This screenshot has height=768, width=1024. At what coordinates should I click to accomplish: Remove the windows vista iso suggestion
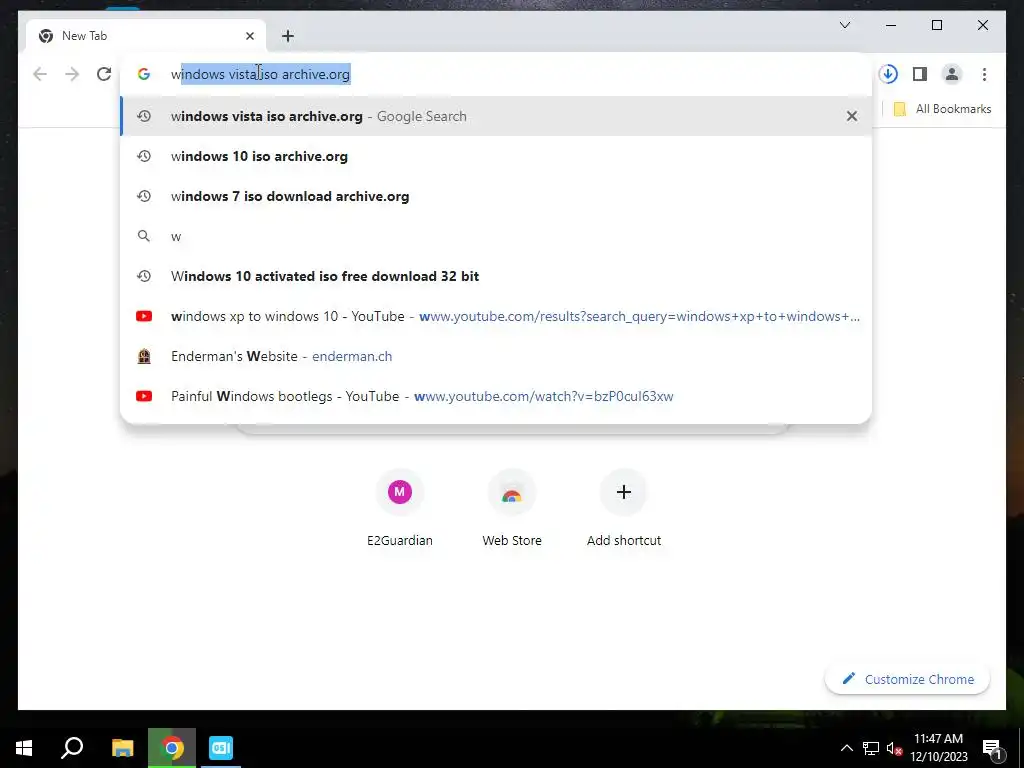pyautogui.click(x=852, y=116)
